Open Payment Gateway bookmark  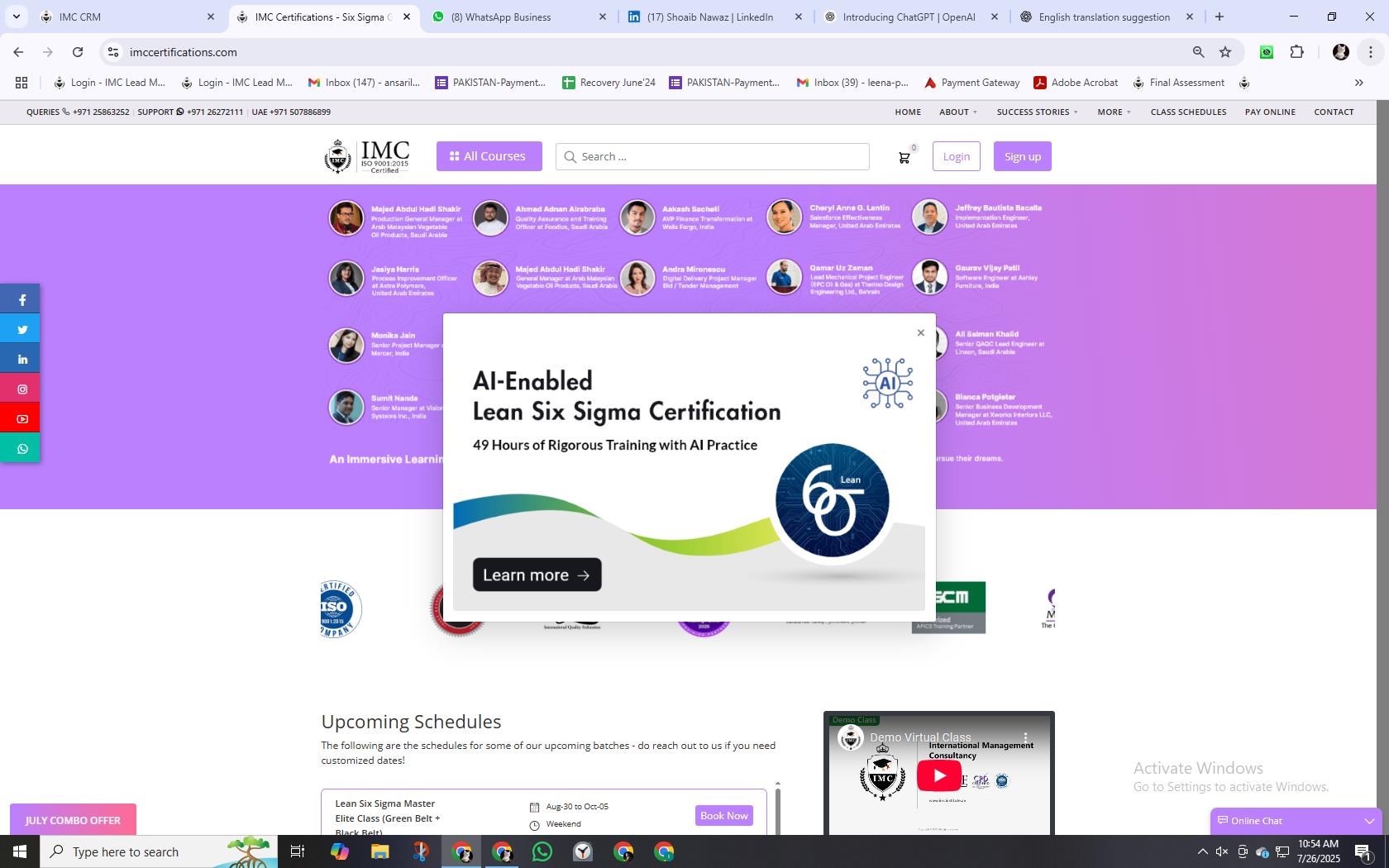[x=971, y=83]
